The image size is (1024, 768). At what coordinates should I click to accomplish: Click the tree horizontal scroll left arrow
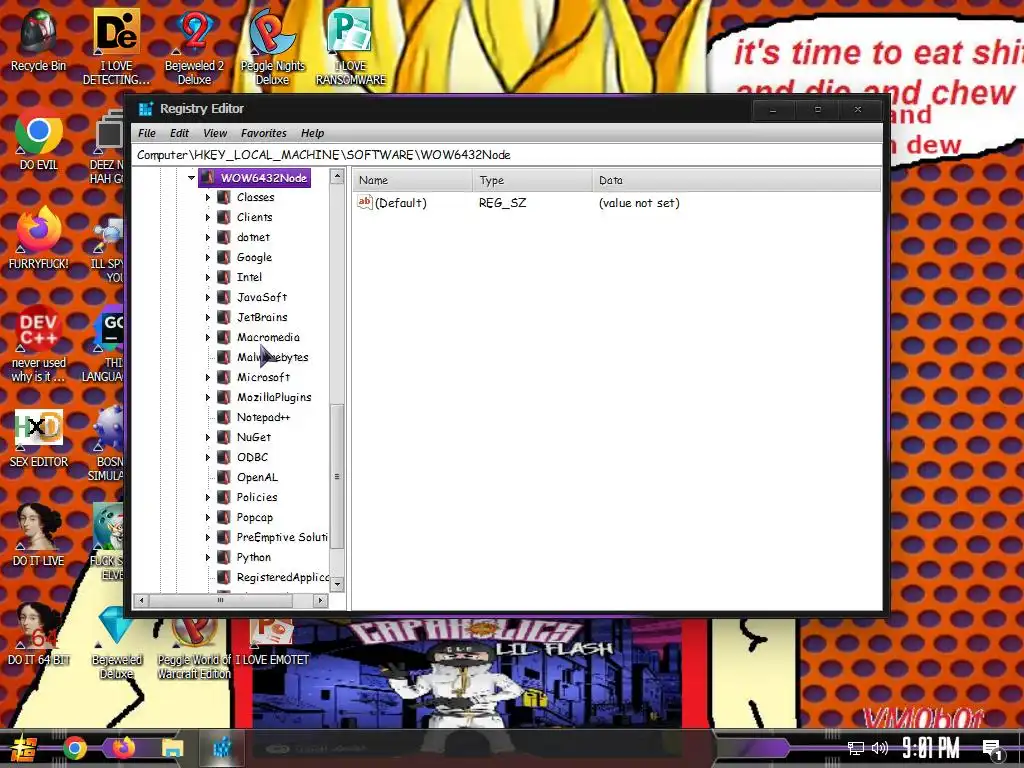pos(141,600)
